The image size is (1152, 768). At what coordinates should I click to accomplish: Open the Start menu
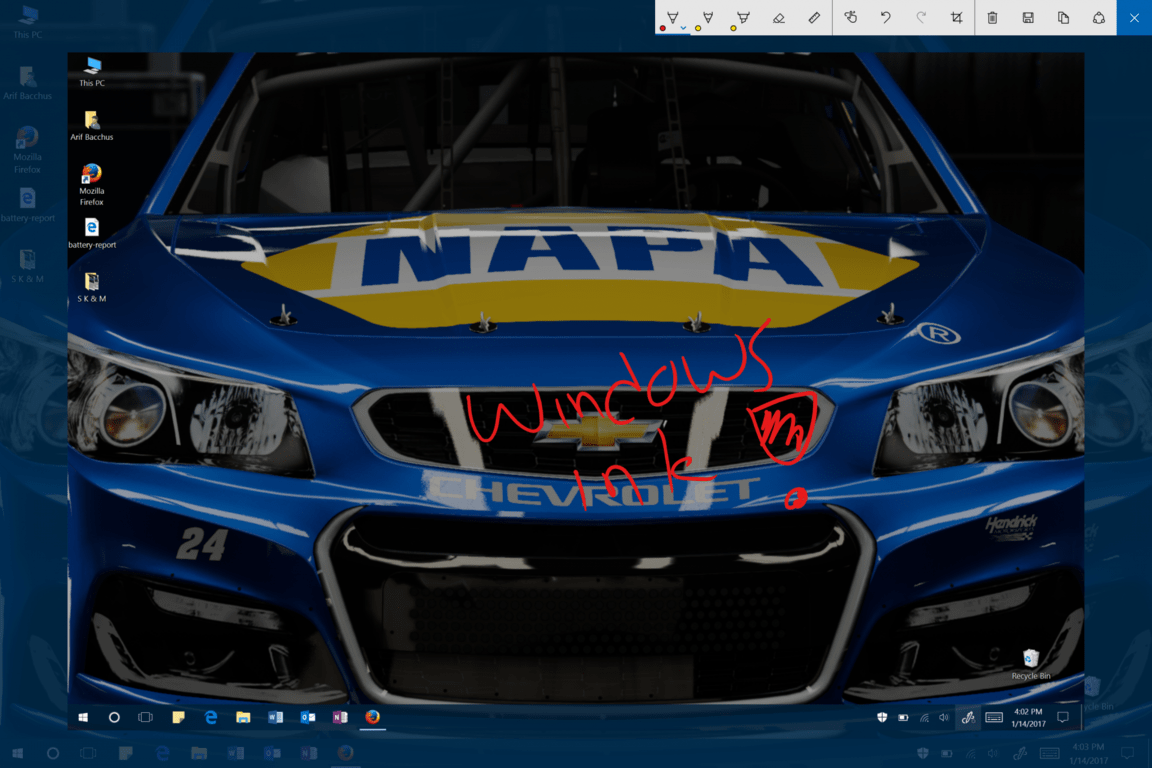pyautogui.click(x=84, y=717)
